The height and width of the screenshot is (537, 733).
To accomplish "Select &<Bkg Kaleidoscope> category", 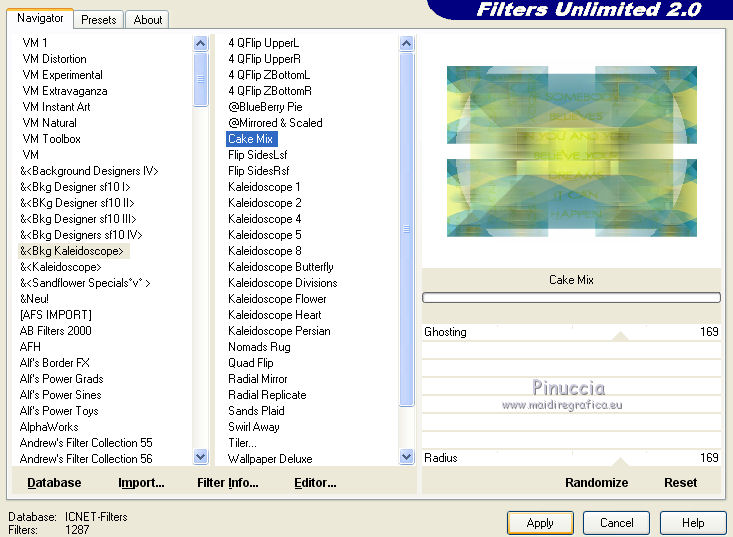I will point(72,251).
